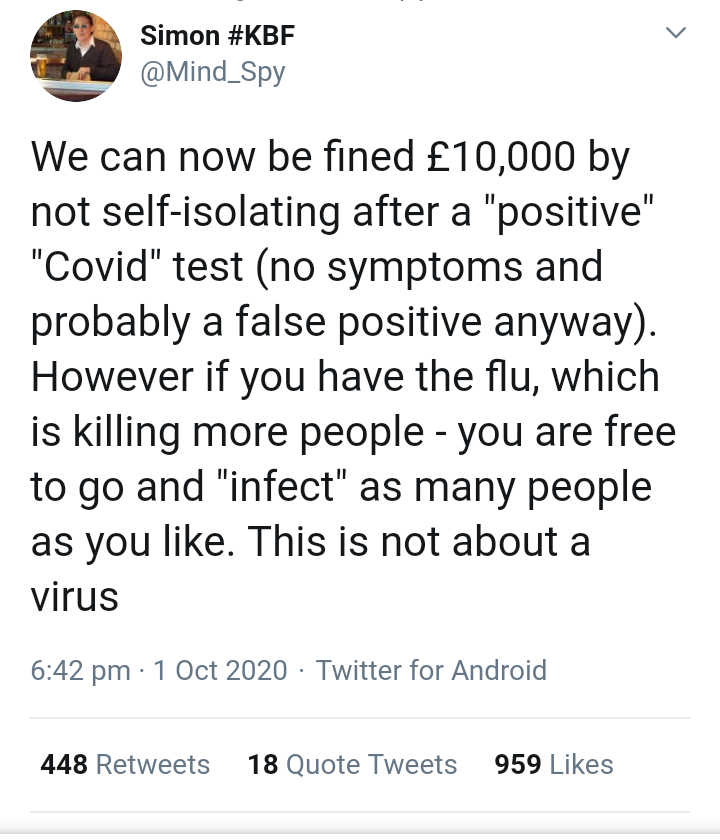Click the final word "virus" in tweet

coord(75,597)
